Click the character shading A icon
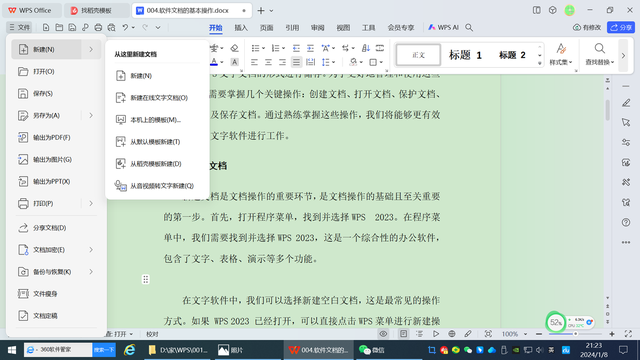640x360 pixels. pyautogui.click(x=234, y=62)
